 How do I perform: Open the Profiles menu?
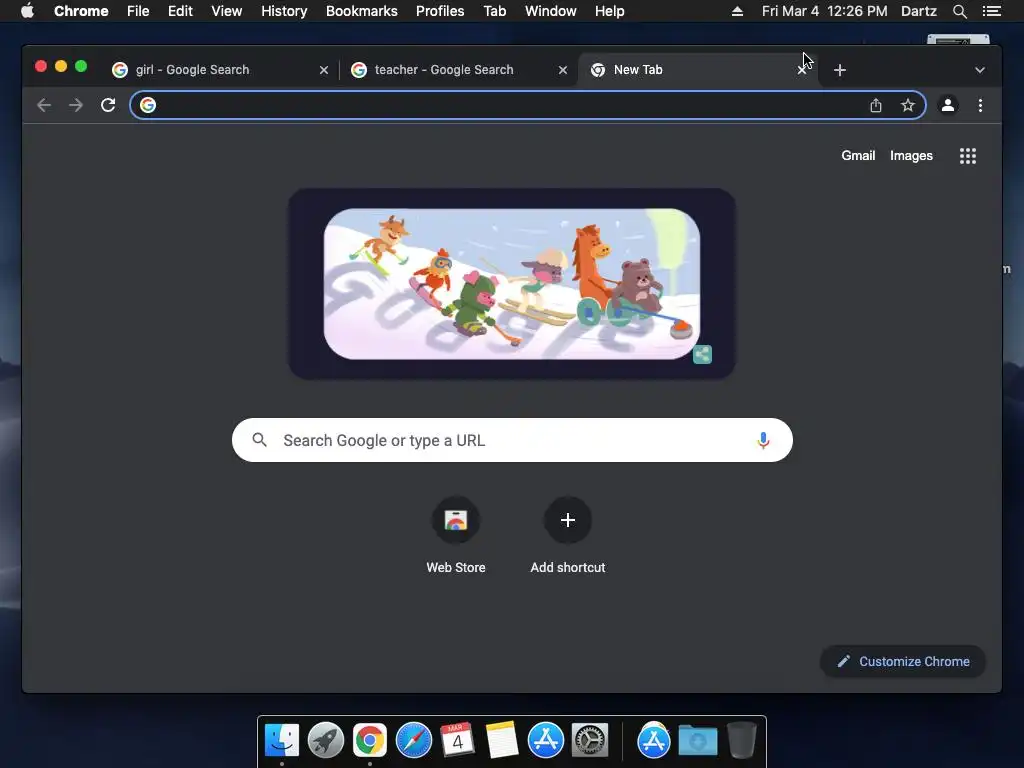click(x=440, y=11)
